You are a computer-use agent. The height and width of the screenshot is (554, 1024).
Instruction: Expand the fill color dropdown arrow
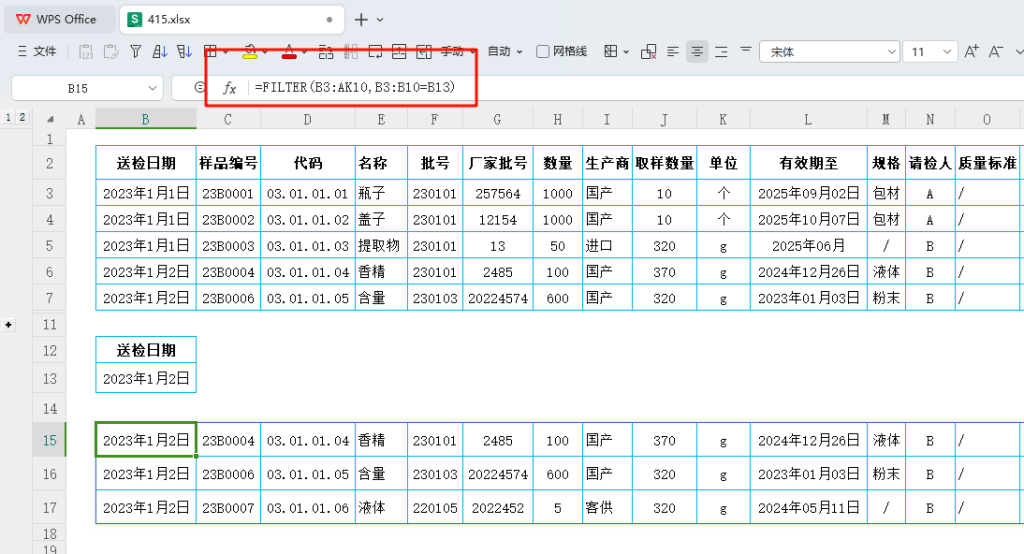[x=264, y=52]
